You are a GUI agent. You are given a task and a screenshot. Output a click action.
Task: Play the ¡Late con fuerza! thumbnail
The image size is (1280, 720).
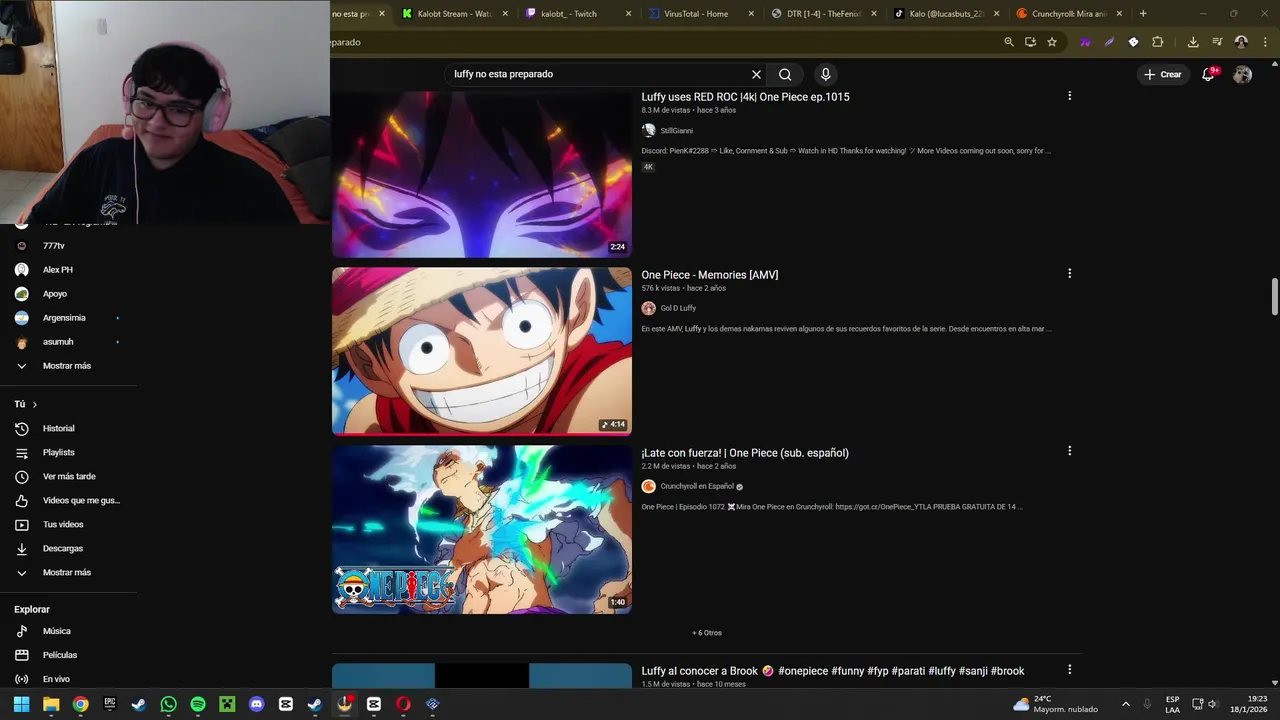click(x=482, y=529)
